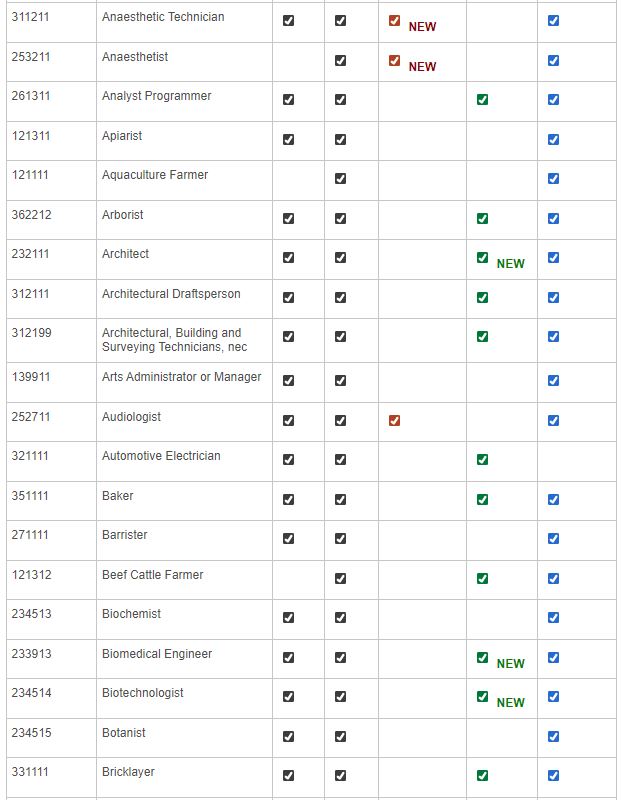Toggle the green checkbox in the Arborist row

click(482, 219)
